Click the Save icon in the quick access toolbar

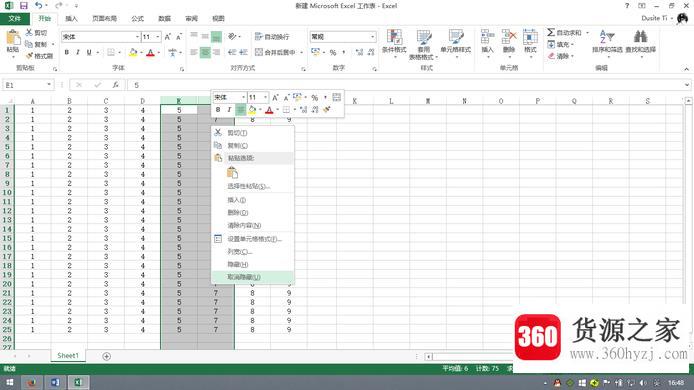[23, 6]
